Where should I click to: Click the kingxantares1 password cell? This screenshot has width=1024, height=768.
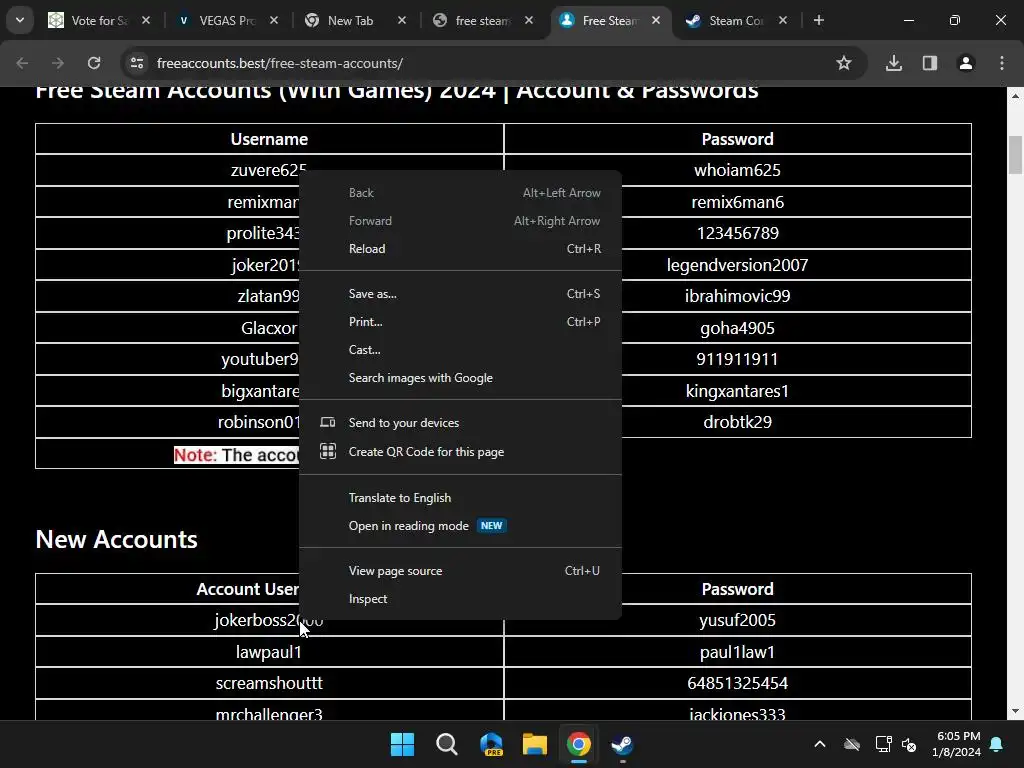click(737, 391)
